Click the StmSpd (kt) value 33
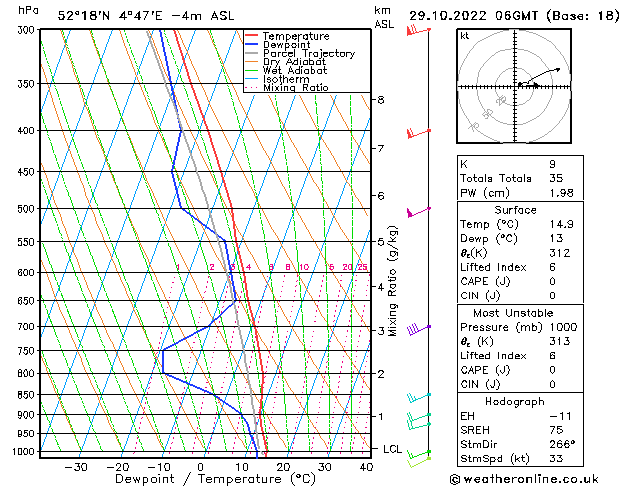Image resolution: width=629 pixels, height=486 pixels. 556,459
